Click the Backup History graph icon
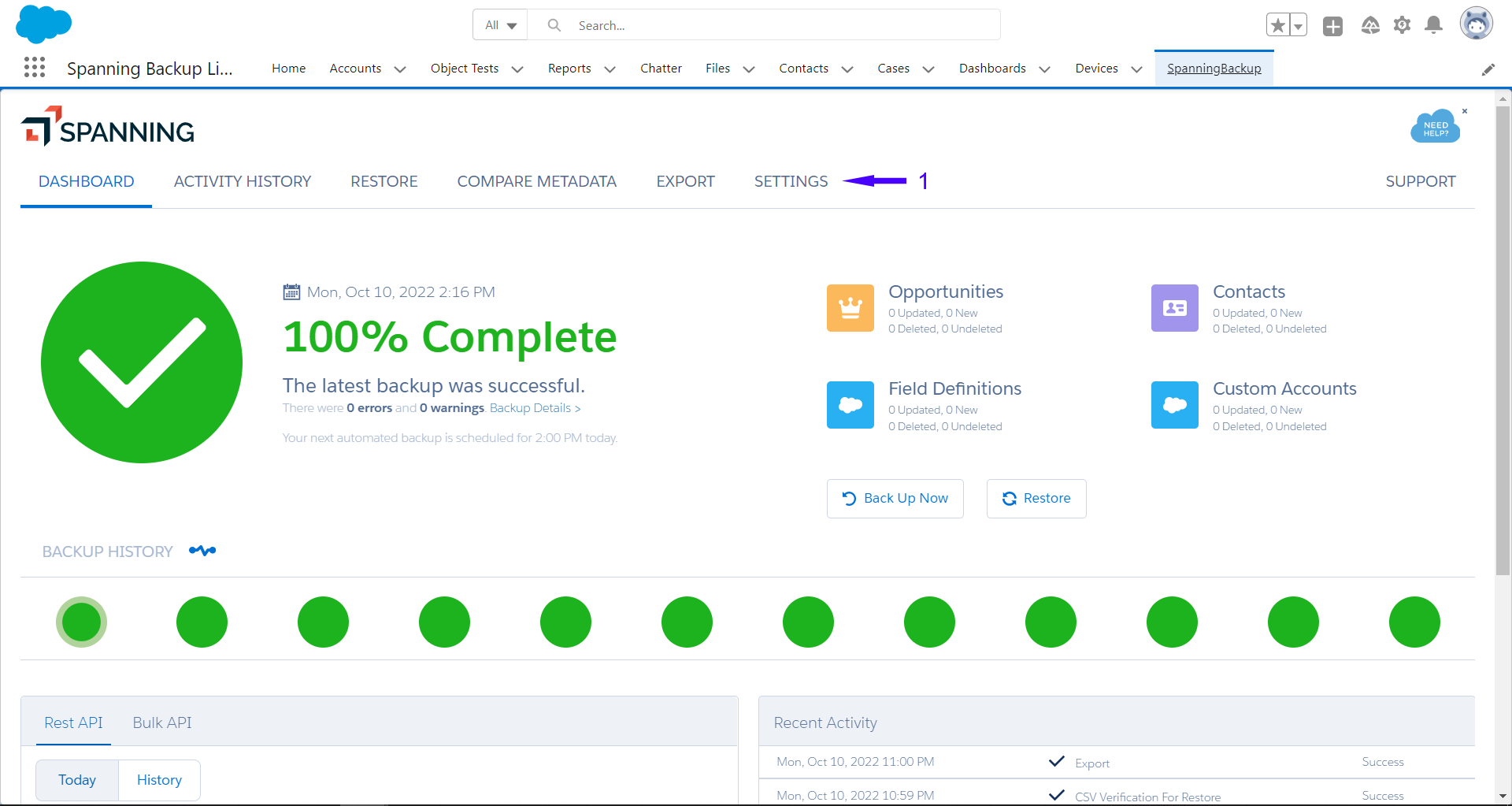 pos(202,551)
